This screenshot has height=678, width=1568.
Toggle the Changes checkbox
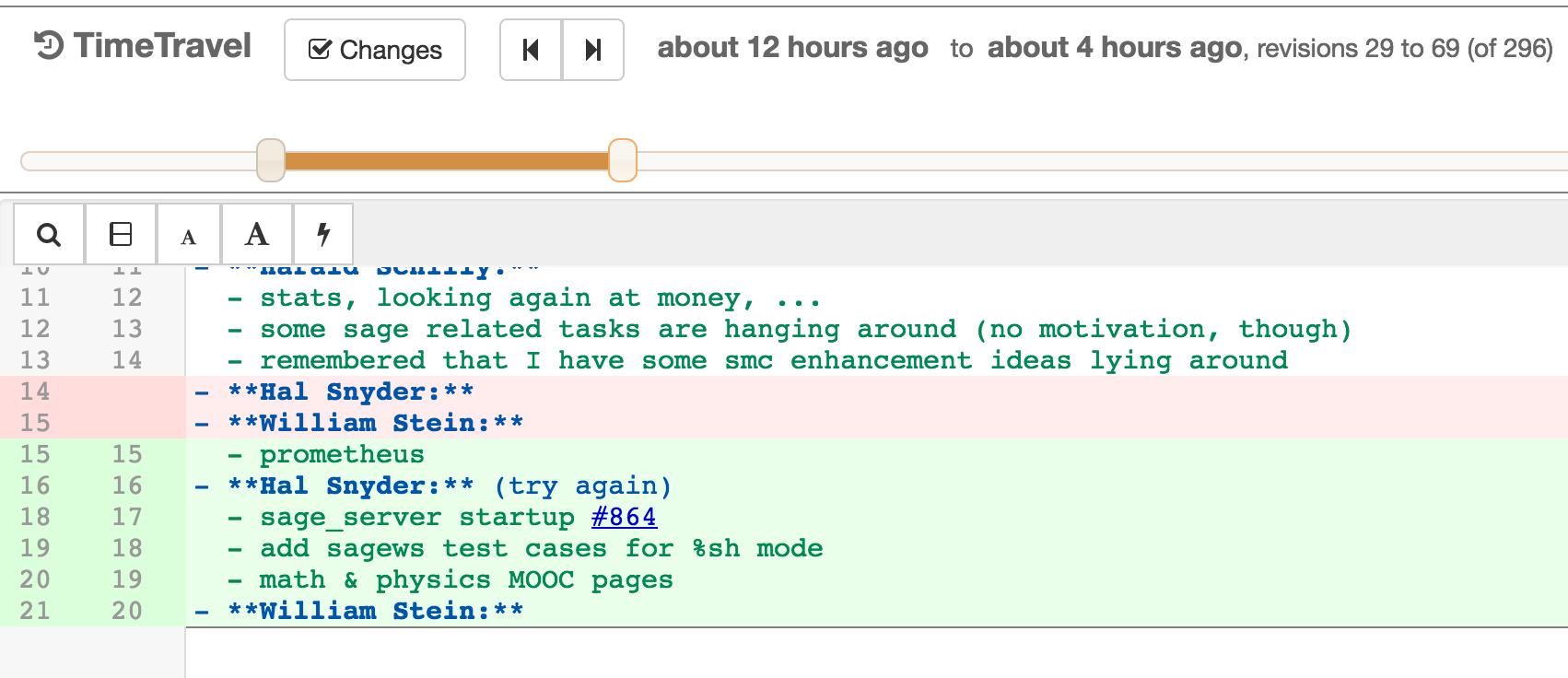320,50
